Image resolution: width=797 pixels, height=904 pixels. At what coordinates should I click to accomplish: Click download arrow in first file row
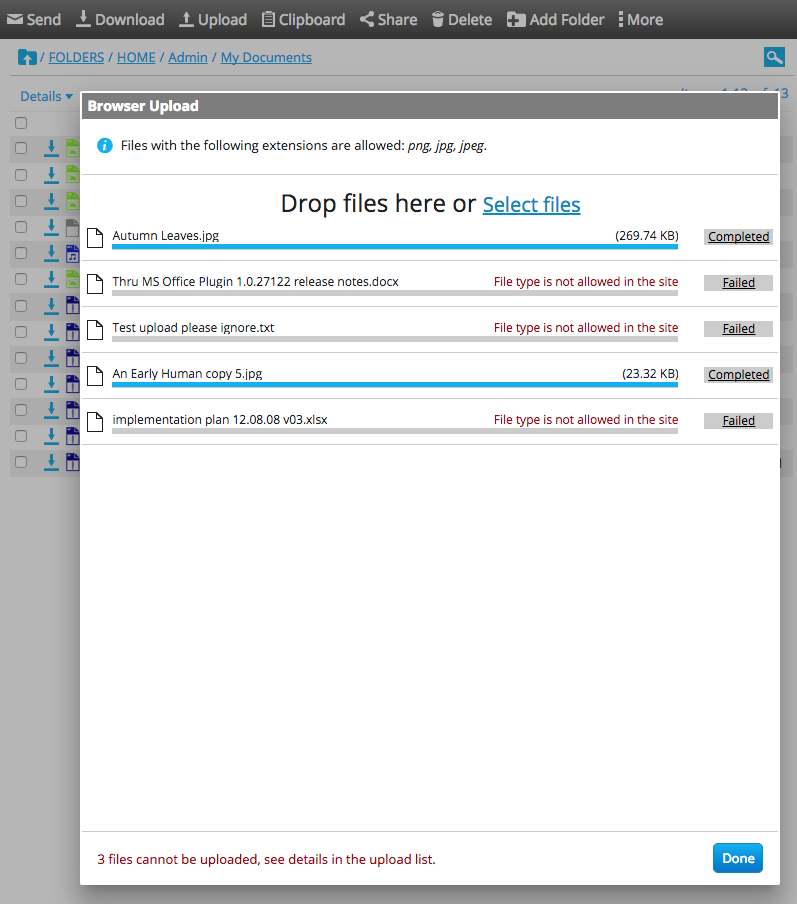(51, 148)
